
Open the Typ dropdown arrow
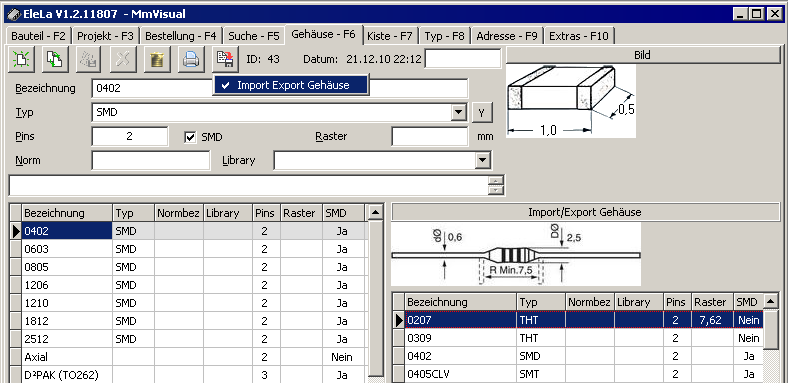[x=459, y=112]
